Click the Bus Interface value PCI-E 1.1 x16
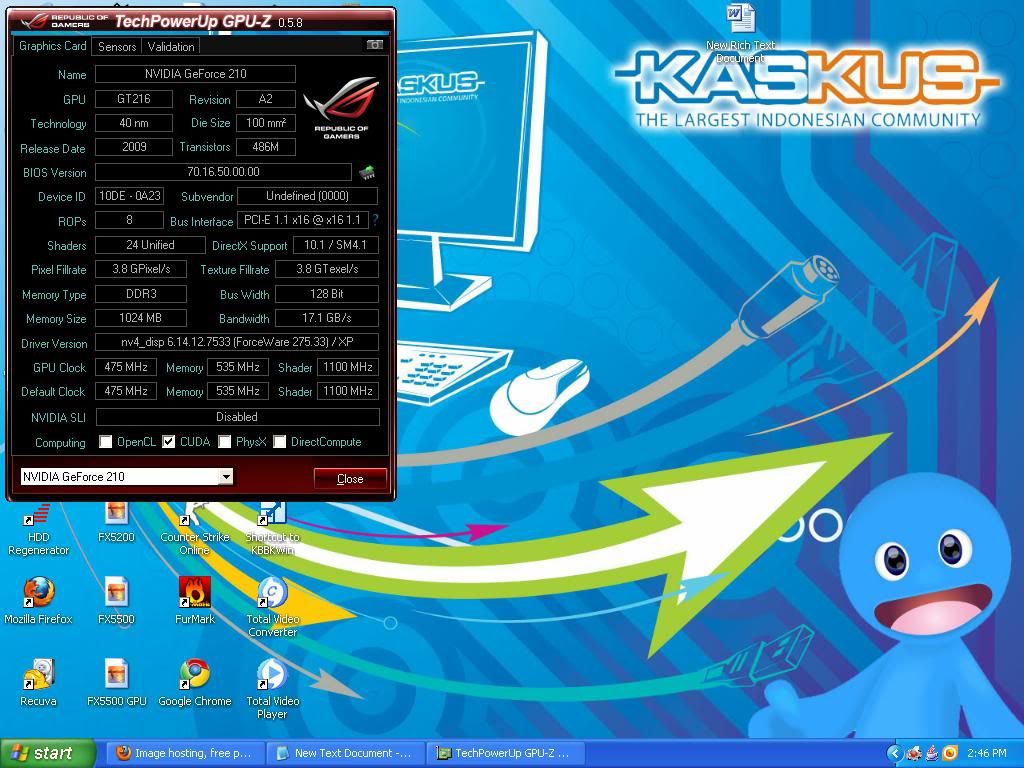Viewport: 1024px width, 768px height. pyautogui.click(x=302, y=220)
